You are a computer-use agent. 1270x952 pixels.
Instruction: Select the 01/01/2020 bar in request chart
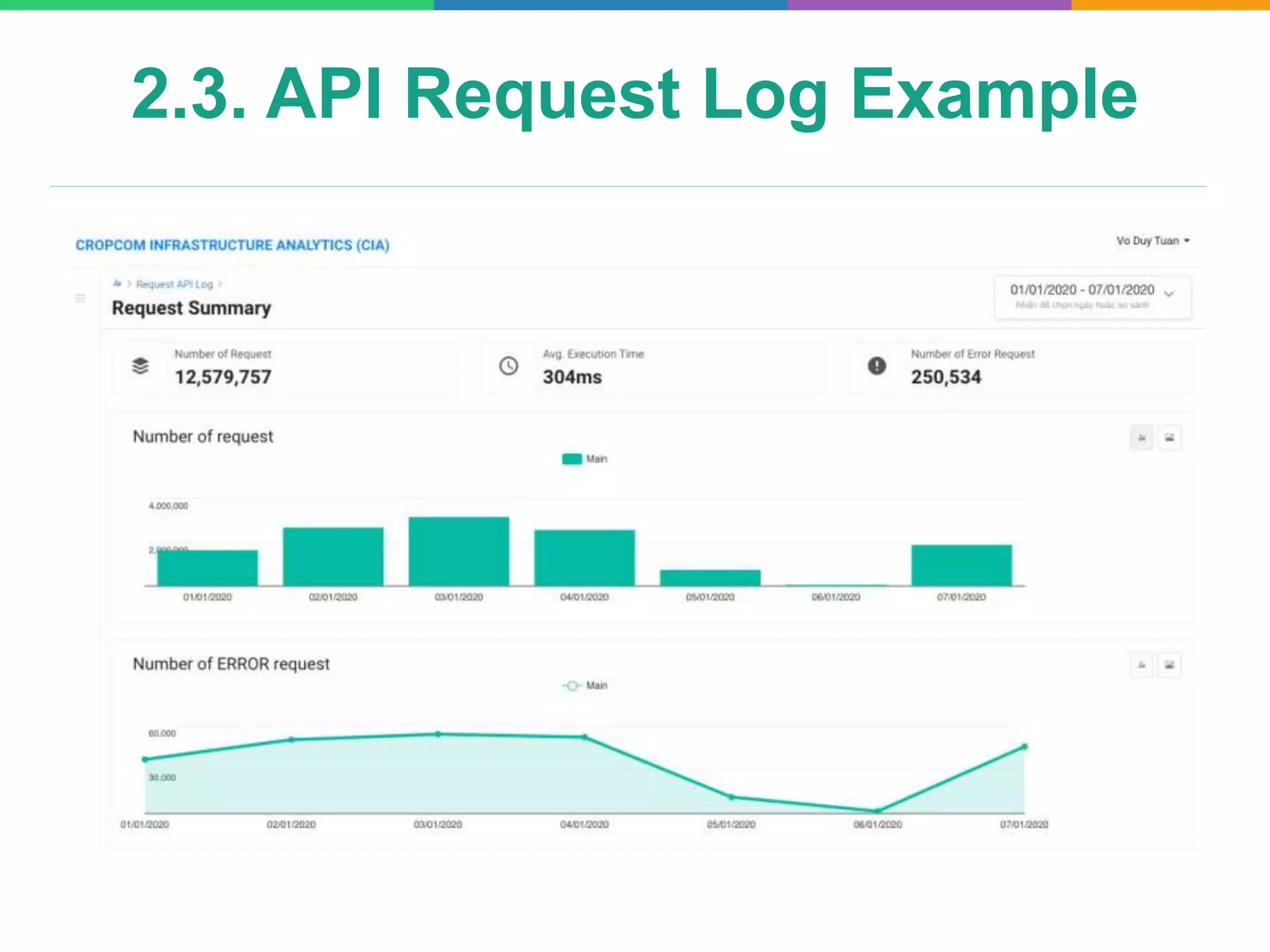207,568
